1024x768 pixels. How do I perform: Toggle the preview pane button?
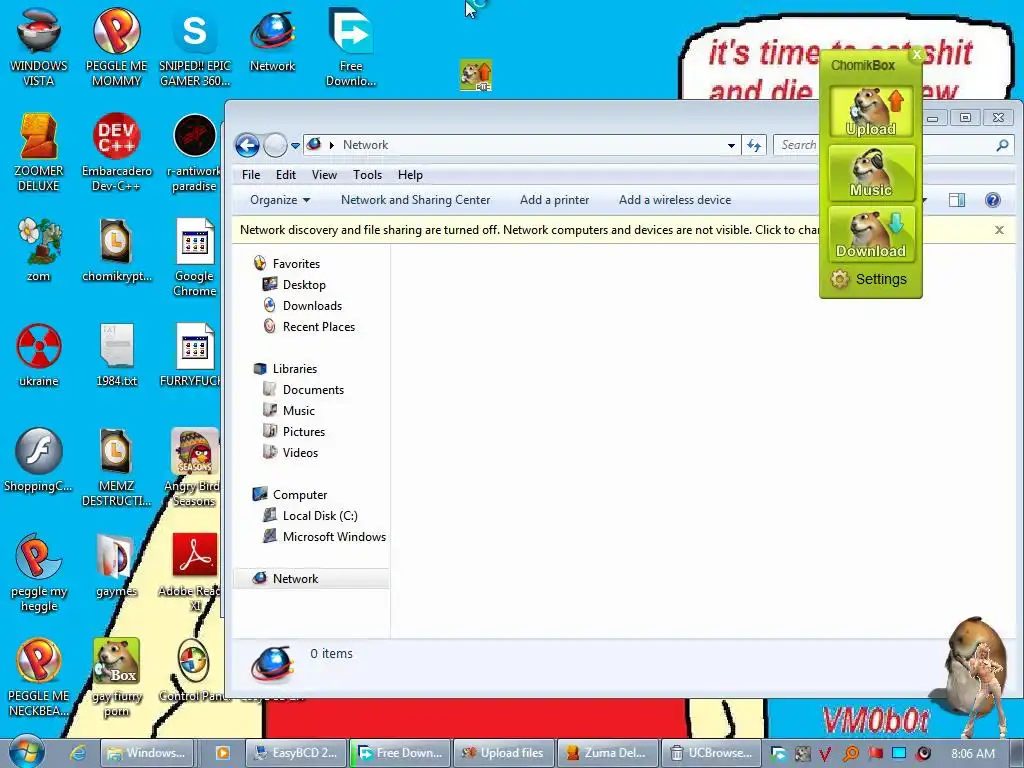[x=957, y=200]
